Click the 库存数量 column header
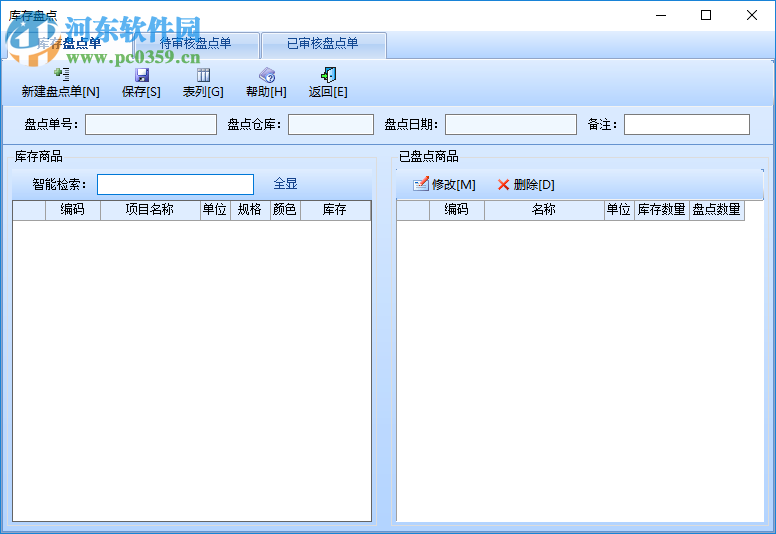This screenshot has width=776, height=534. pyautogui.click(x=662, y=210)
